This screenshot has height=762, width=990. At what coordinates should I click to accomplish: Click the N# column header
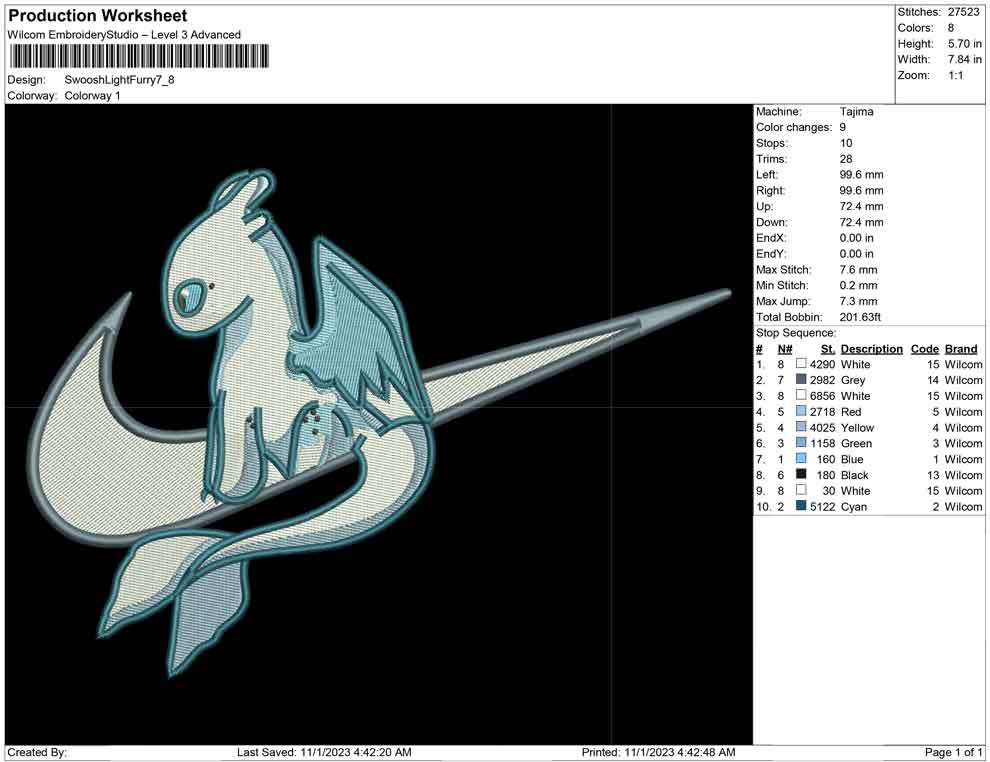point(785,349)
